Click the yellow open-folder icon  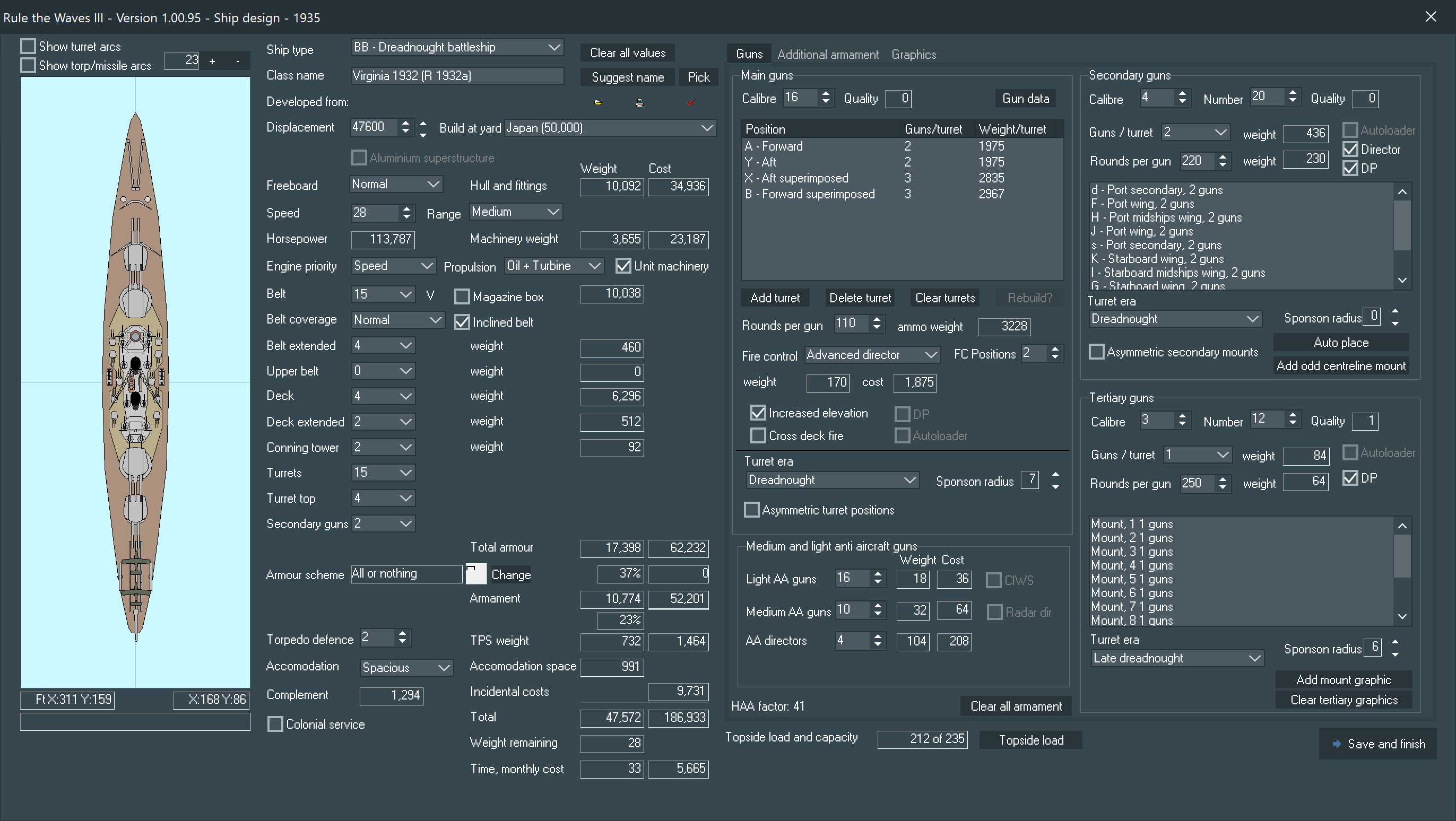597,103
